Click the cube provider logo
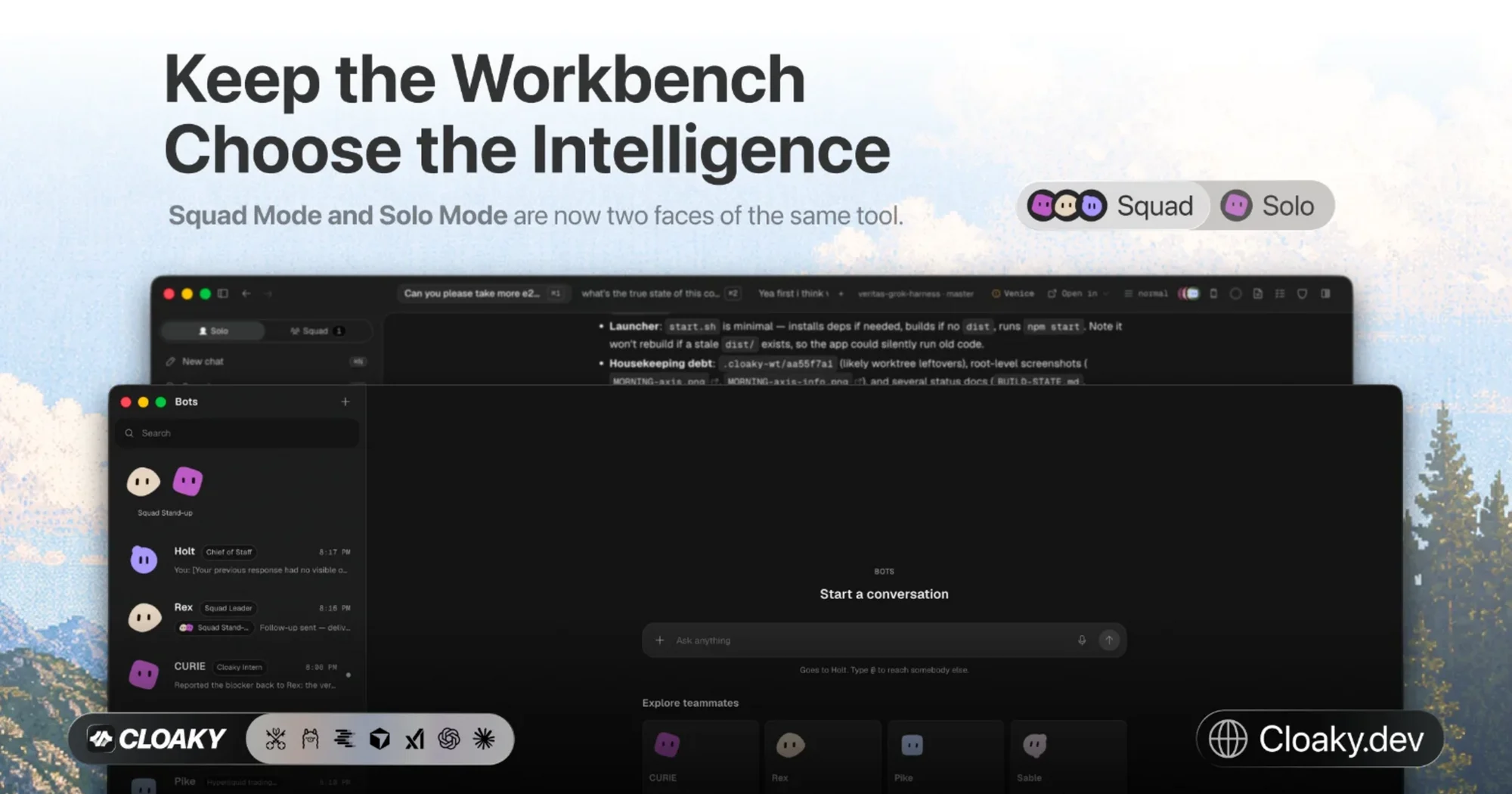Viewport: 1512px width, 794px height. pos(380,739)
